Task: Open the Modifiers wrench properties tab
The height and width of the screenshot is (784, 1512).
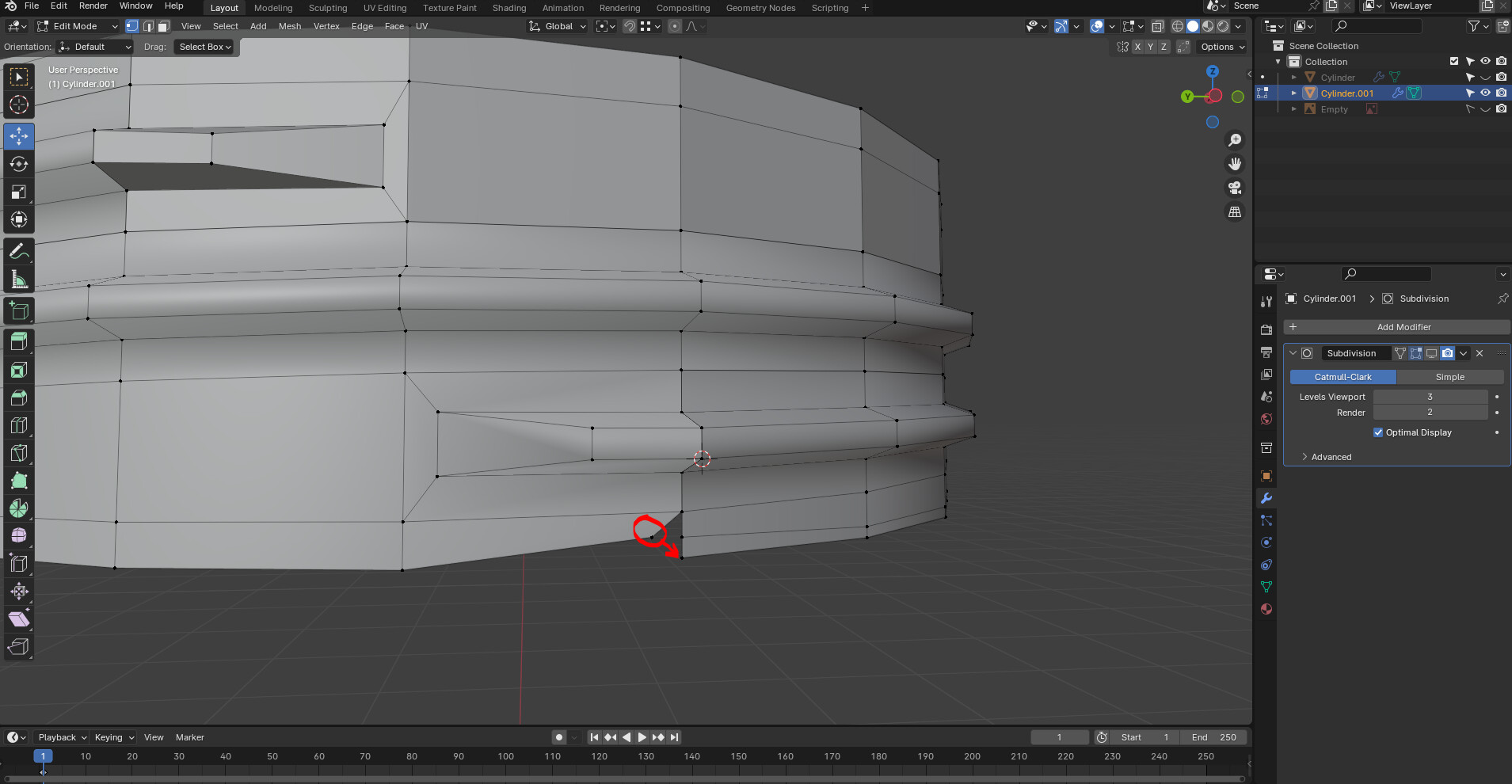Action: 1266,498
